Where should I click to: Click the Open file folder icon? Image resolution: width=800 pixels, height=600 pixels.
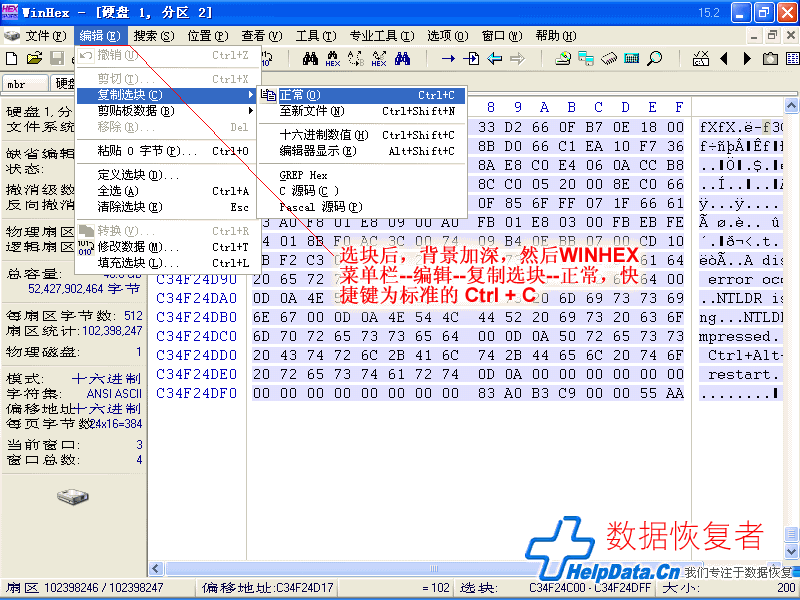click(34, 59)
